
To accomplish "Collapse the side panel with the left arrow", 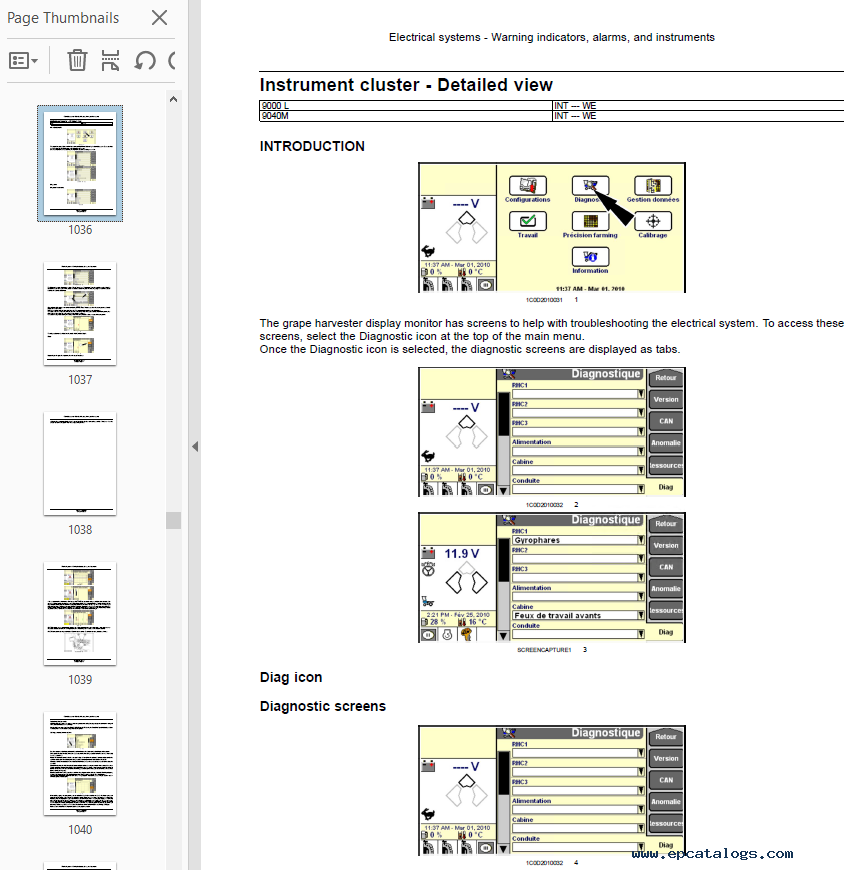I will coord(195,446).
